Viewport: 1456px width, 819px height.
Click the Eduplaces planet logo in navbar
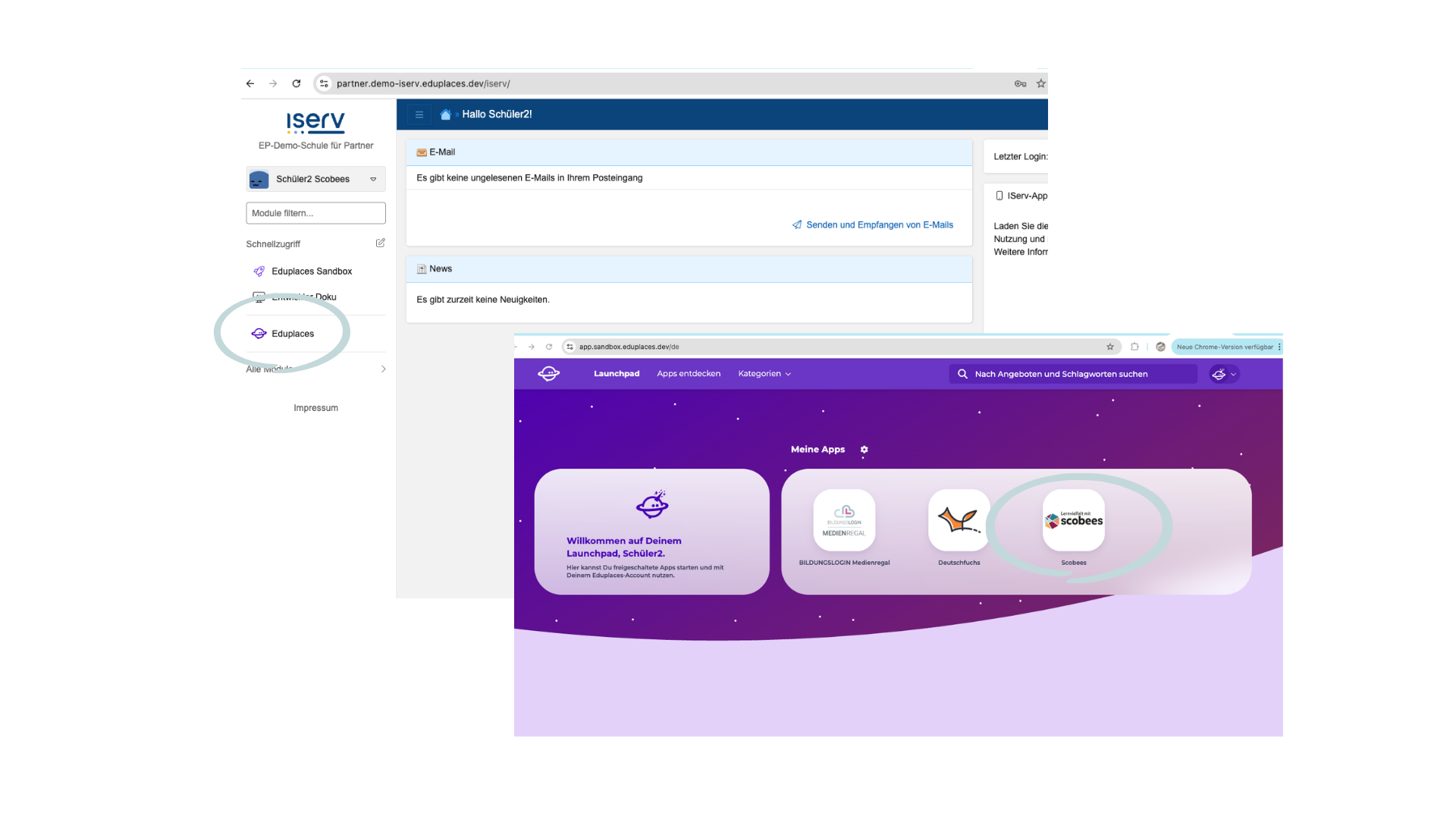click(x=548, y=373)
